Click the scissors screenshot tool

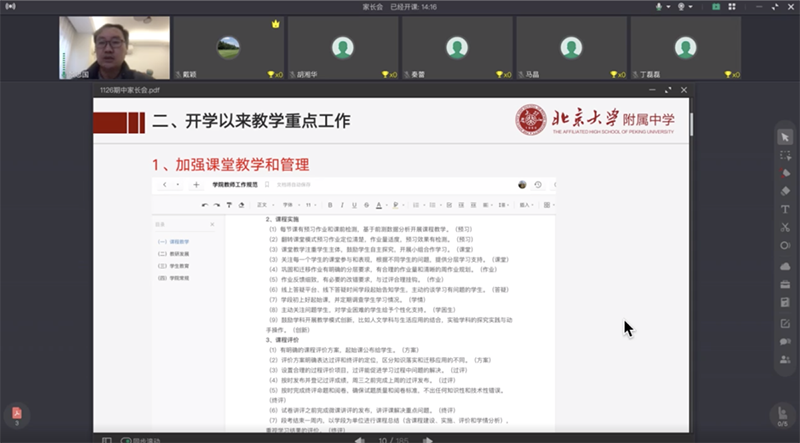coord(785,227)
